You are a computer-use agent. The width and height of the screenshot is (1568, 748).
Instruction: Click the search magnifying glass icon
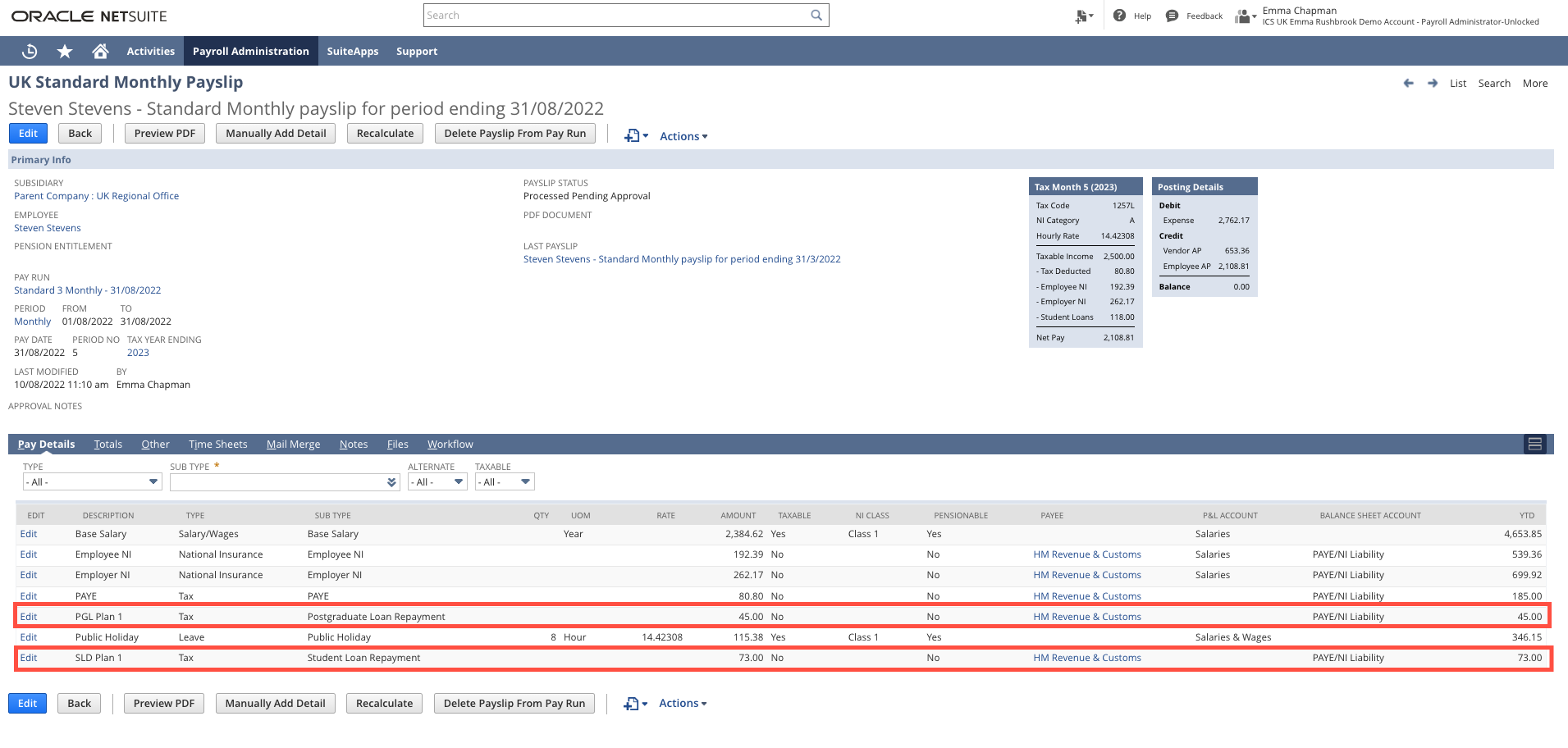[816, 15]
